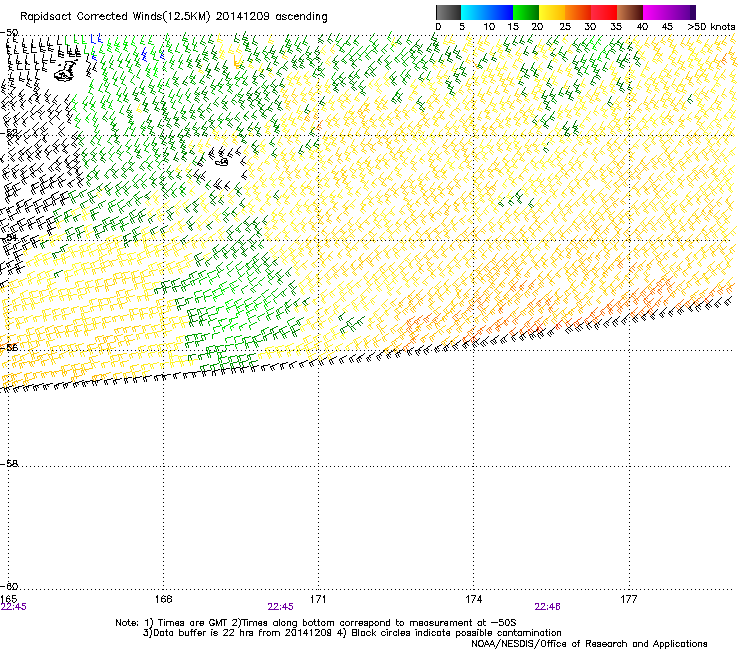Click the purple '22:45' time between 168 and 171
740x650 pixels.
(x=280, y=607)
